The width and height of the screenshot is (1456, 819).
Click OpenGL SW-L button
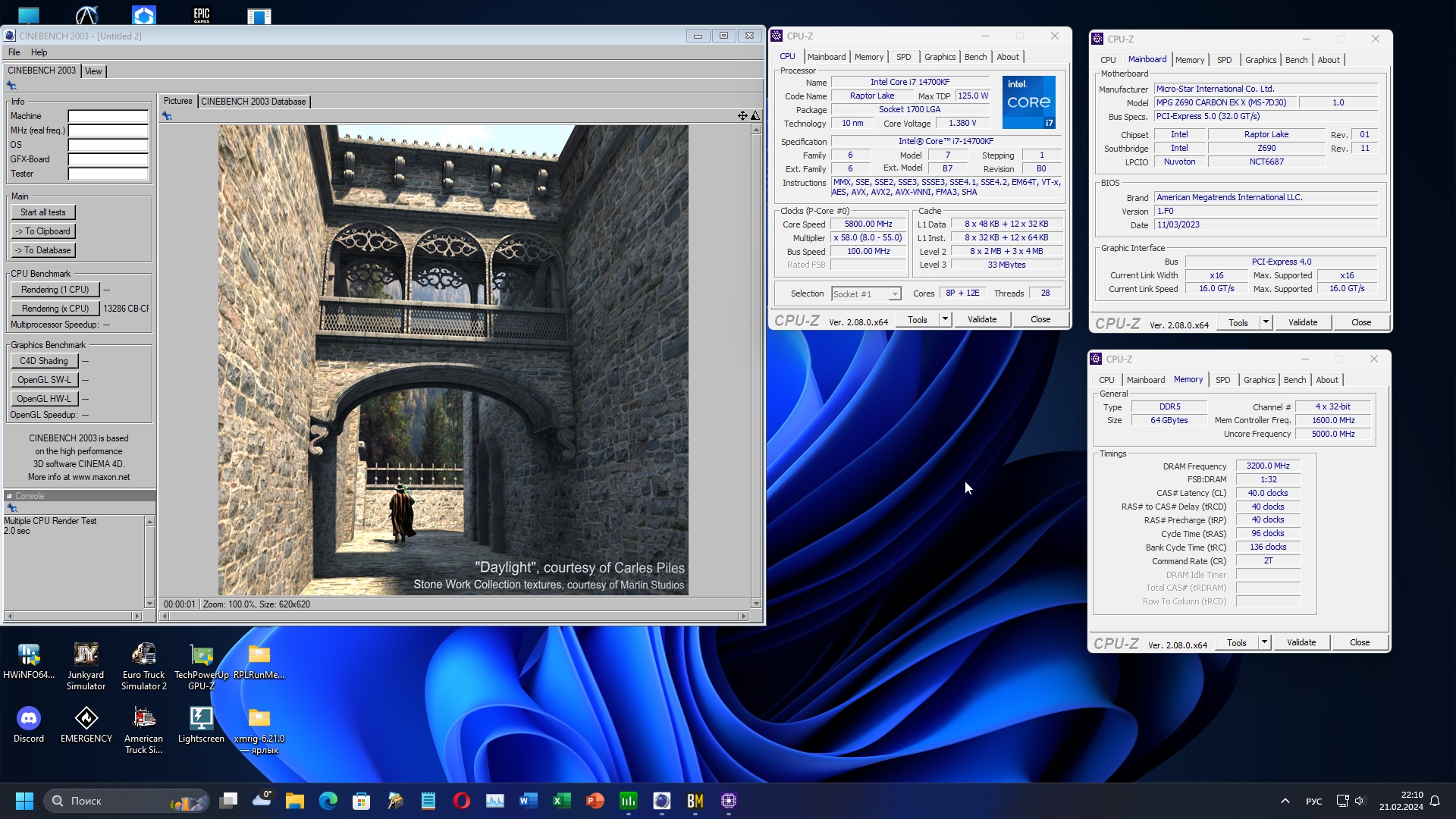(x=44, y=380)
